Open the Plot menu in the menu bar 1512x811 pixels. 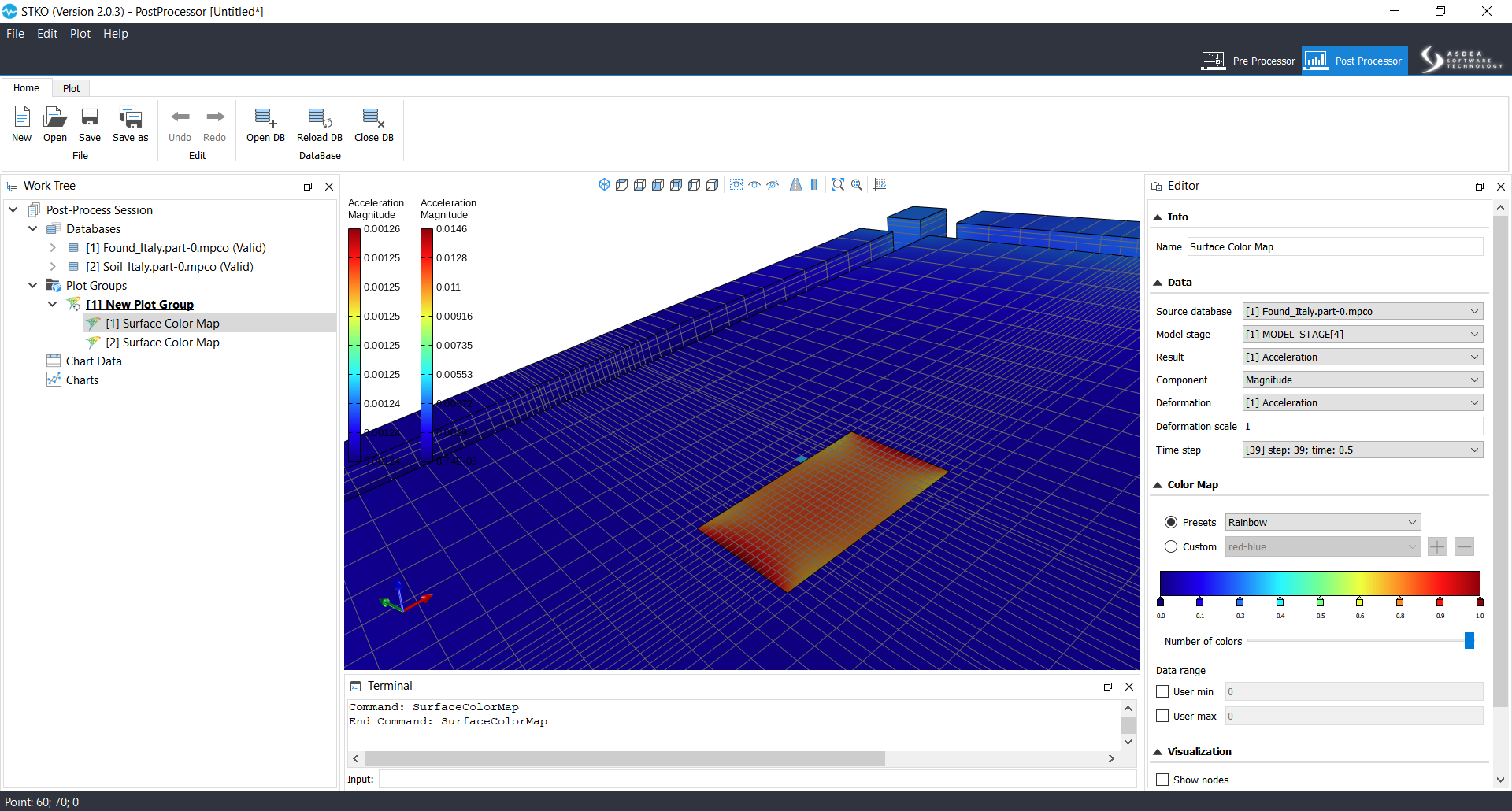80,34
